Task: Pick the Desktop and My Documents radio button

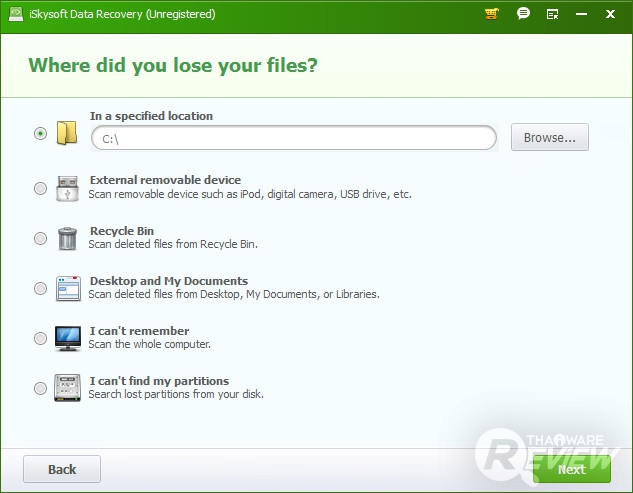Action: pyautogui.click(x=40, y=288)
